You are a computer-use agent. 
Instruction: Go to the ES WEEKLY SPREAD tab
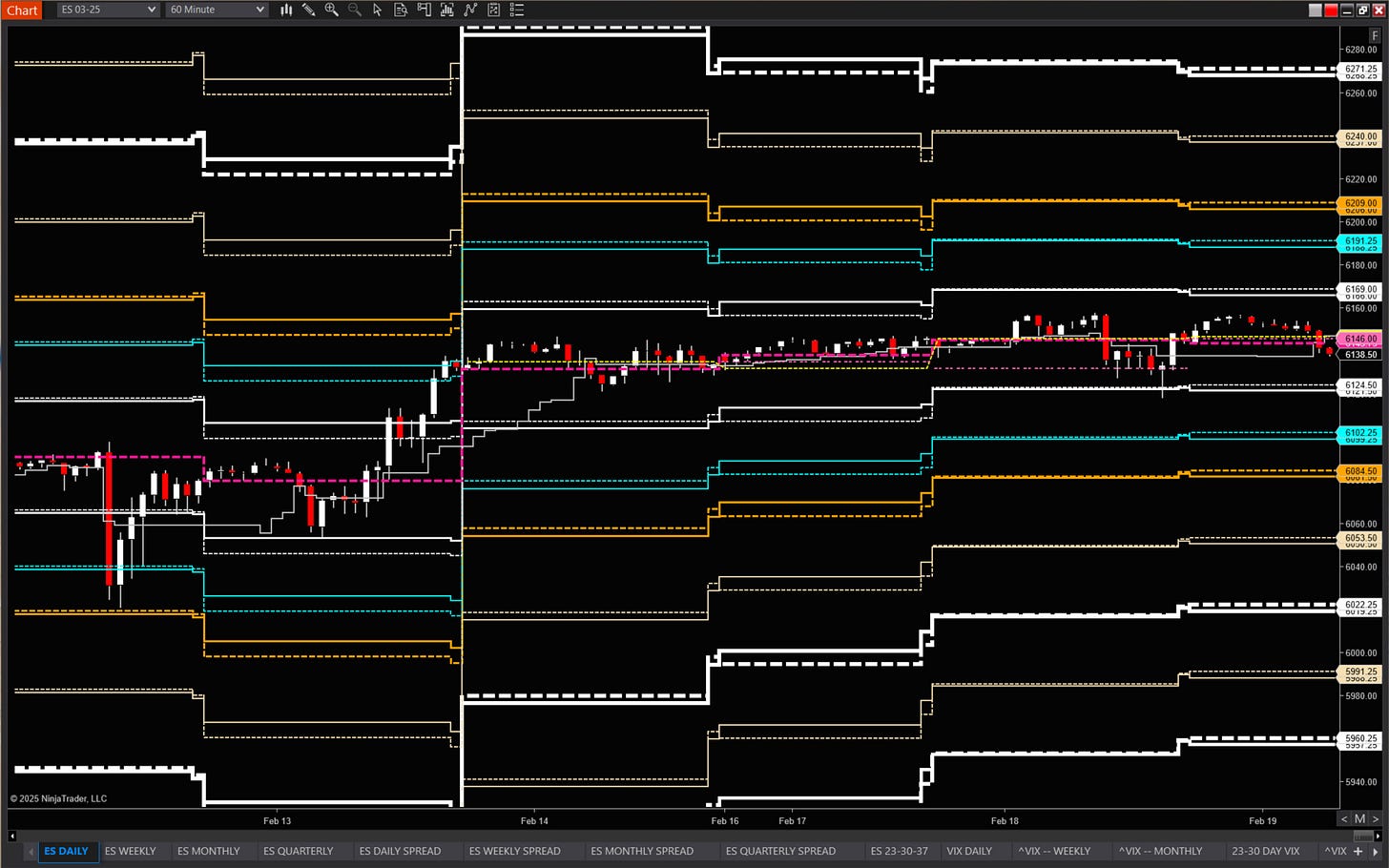[x=514, y=851]
